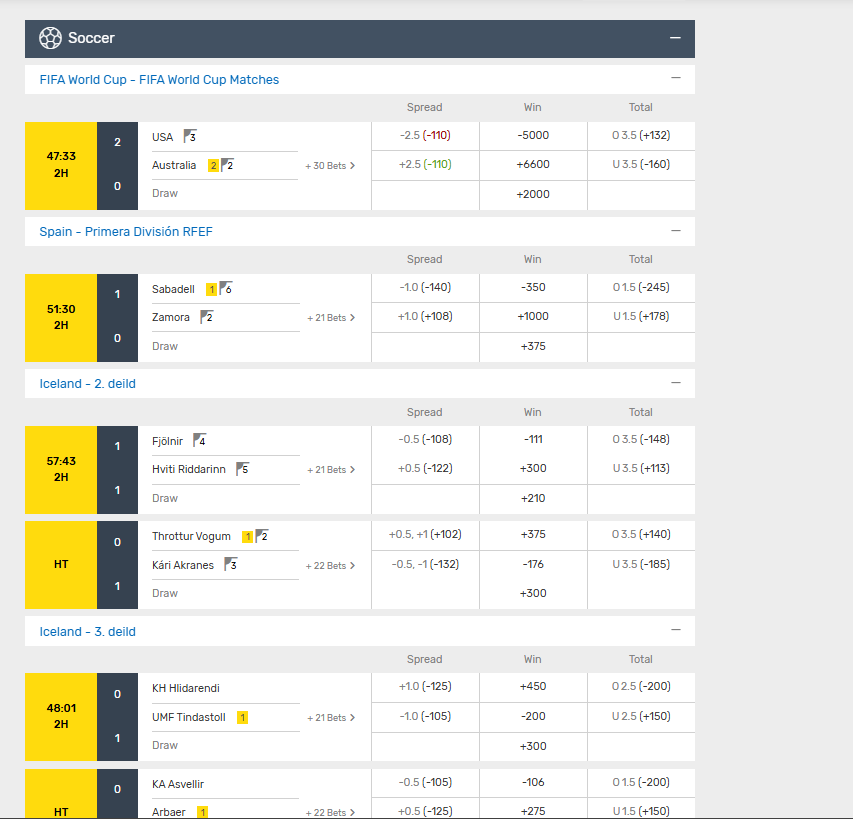Click USA corner flag icon

click(x=190, y=136)
